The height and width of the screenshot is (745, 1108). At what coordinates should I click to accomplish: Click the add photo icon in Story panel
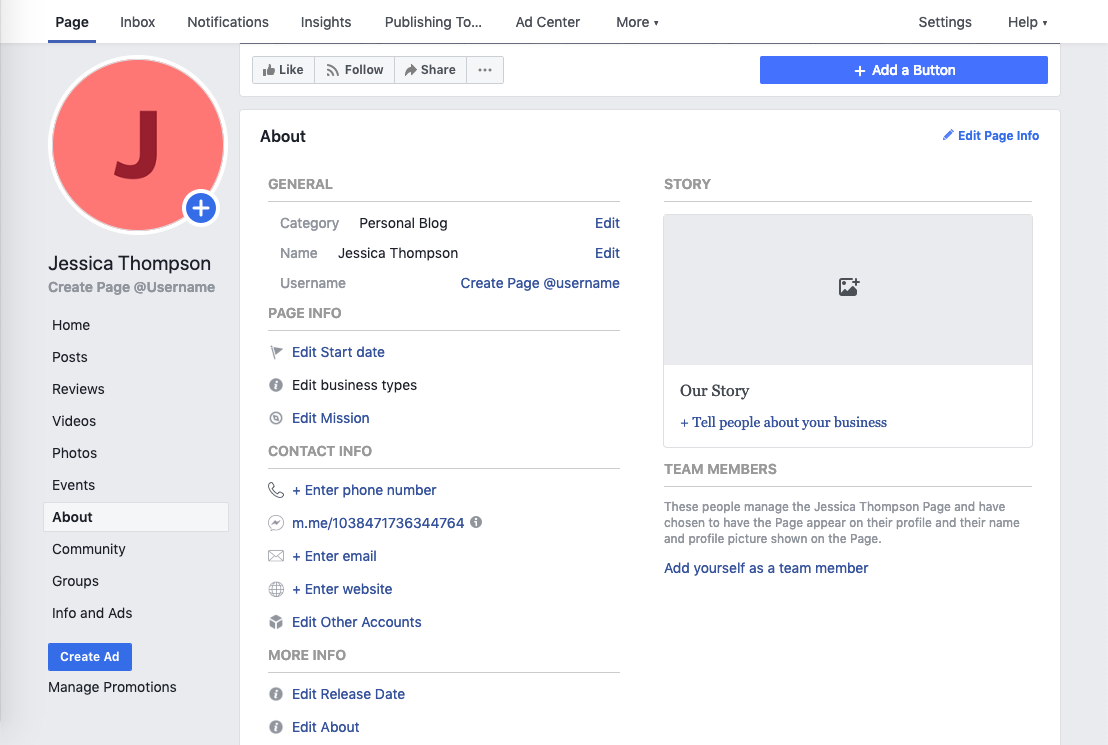pyautogui.click(x=849, y=287)
